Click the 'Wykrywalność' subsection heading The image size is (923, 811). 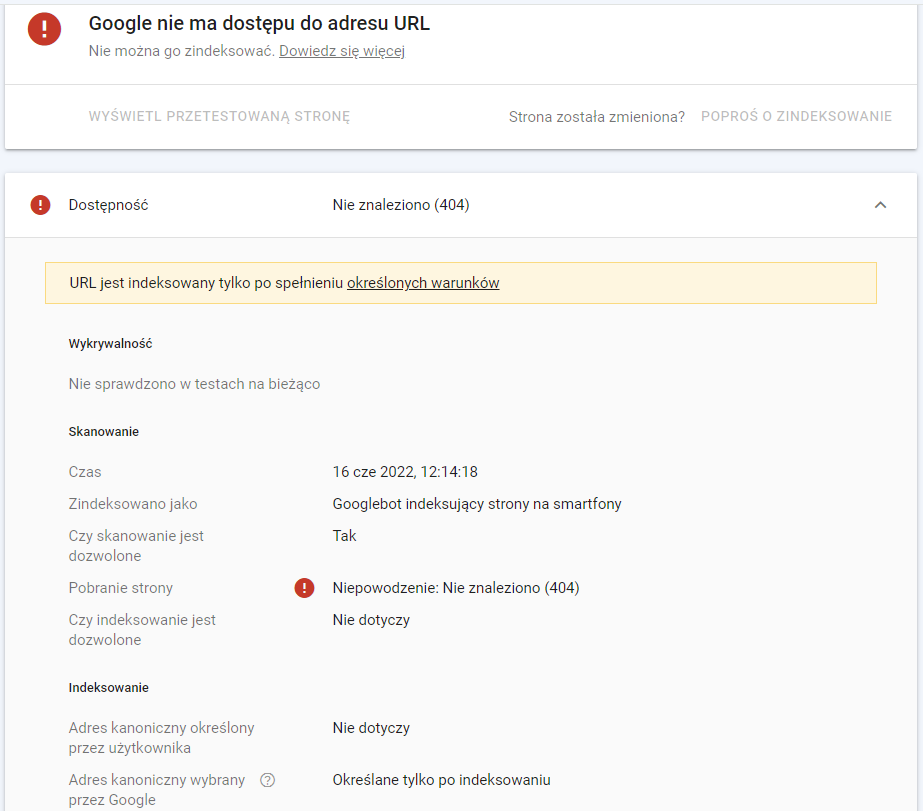[x=110, y=344]
